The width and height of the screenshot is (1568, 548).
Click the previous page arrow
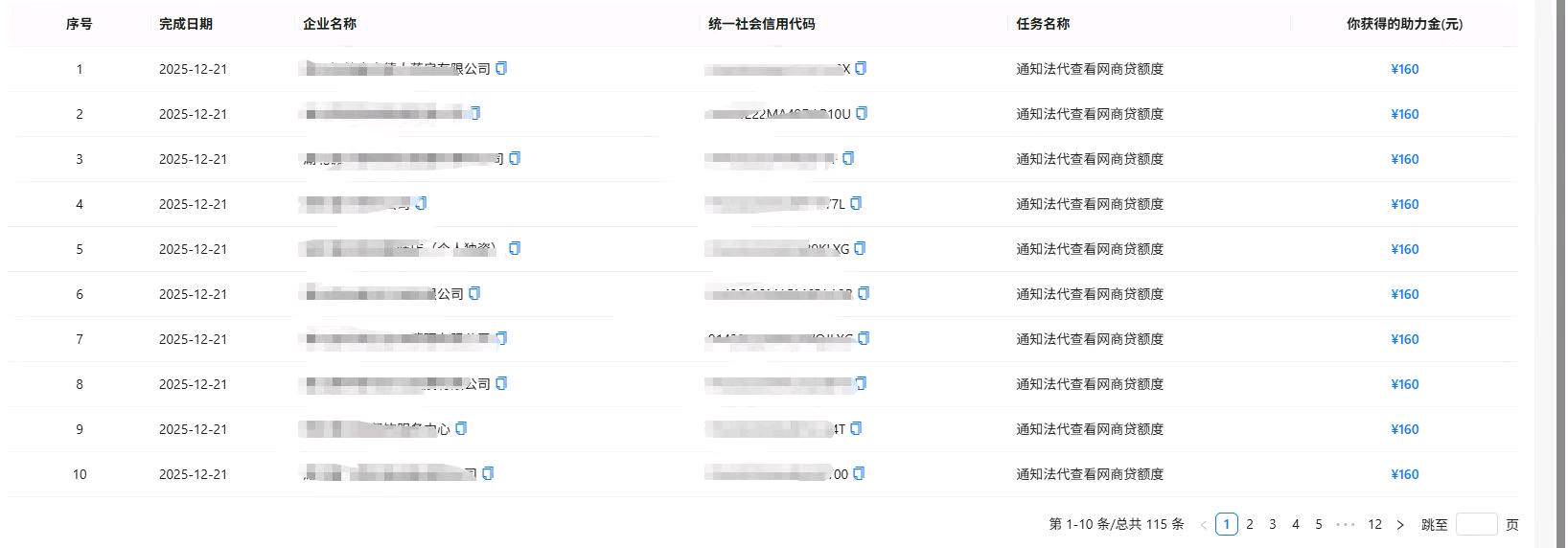click(x=1204, y=525)
